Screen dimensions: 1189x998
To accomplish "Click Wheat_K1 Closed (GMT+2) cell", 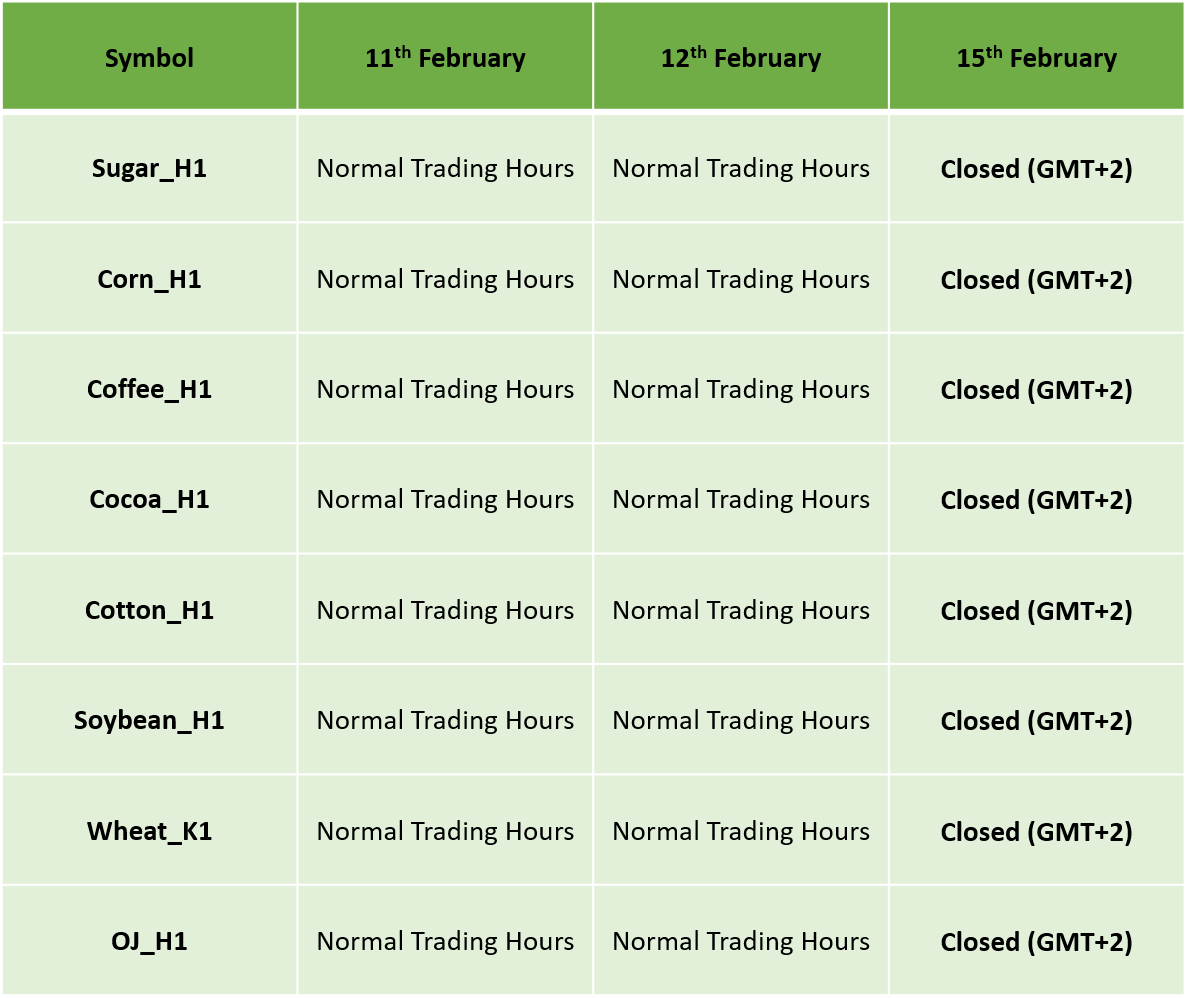I will [1037, 830].
